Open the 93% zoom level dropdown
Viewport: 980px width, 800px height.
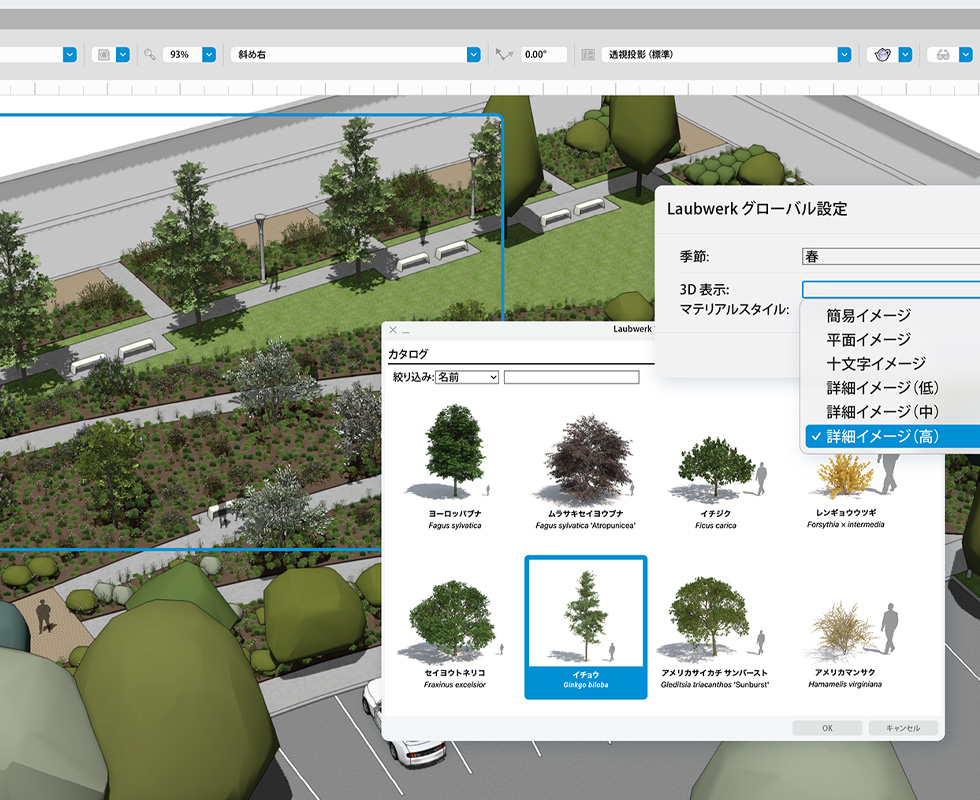(x=209, y=55)
